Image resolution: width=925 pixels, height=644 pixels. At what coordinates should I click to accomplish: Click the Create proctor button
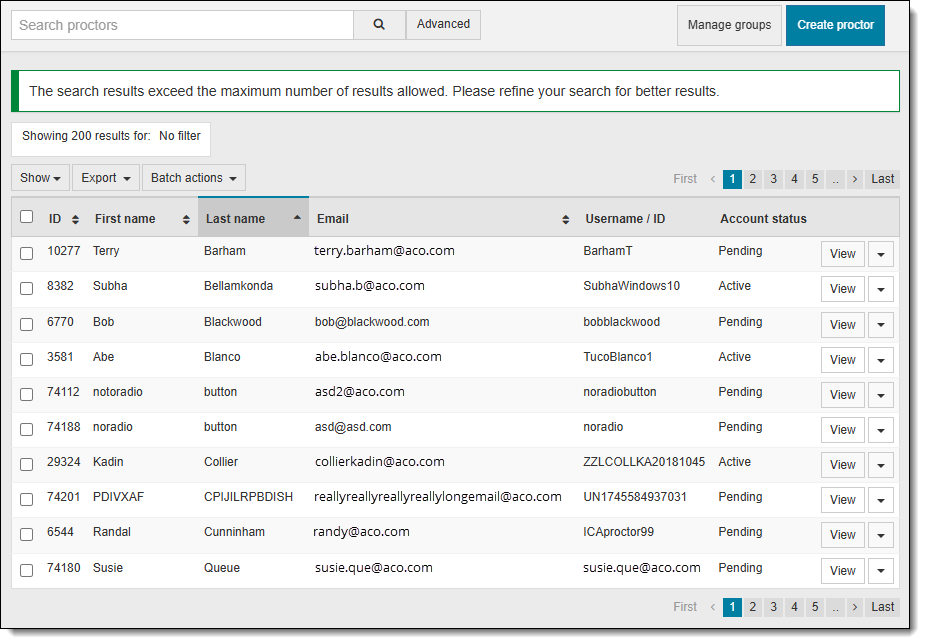tap(835, 25)
